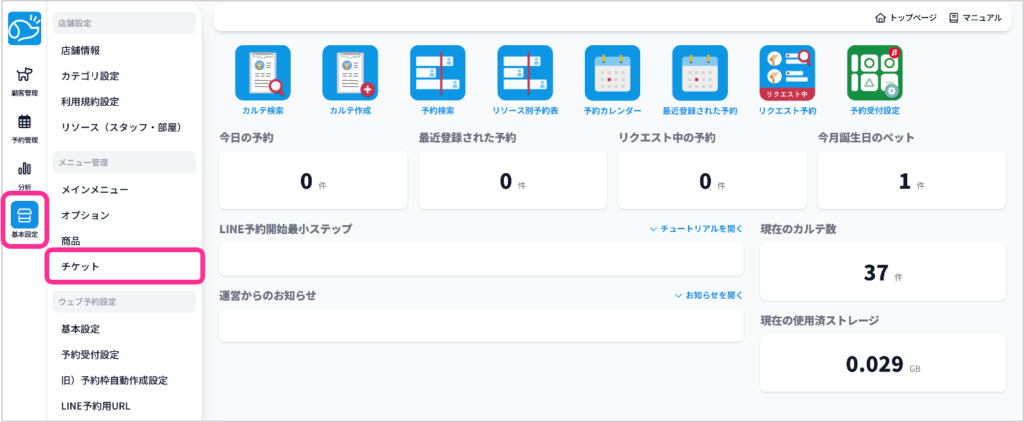Click the 最近登録された予約 icon
Image resolution: width=1024 pixels, height=422 pixels.
[700, 73]
